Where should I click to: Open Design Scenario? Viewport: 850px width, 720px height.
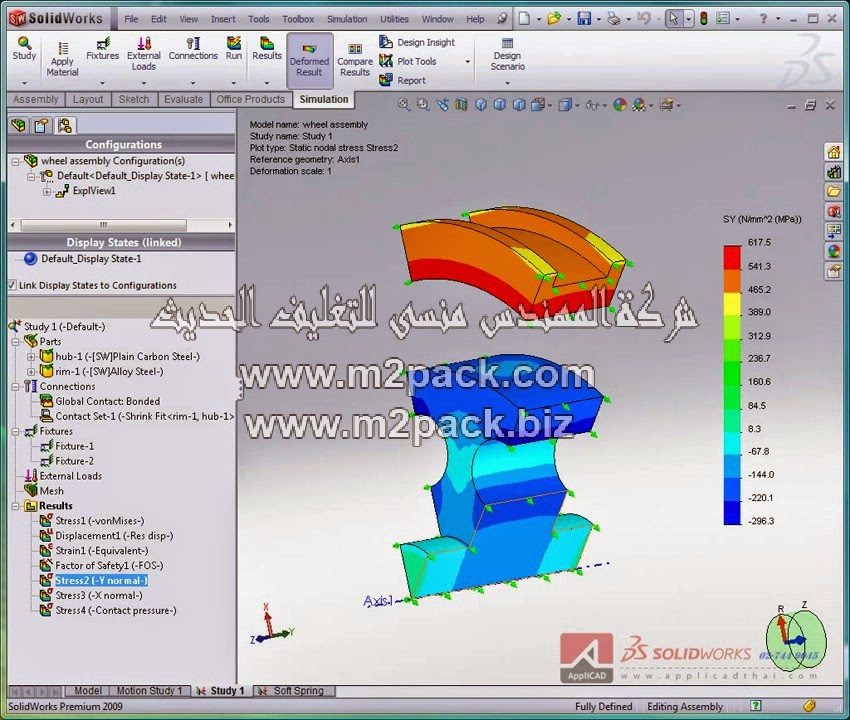coord(507,55)
